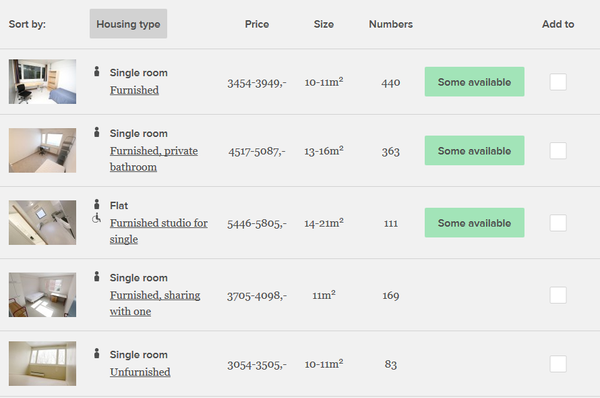This screenshot has width=600, height=398.
Task: Click person icon next to Flat listing
Action: pyautogui.click(x=97, y=204)
